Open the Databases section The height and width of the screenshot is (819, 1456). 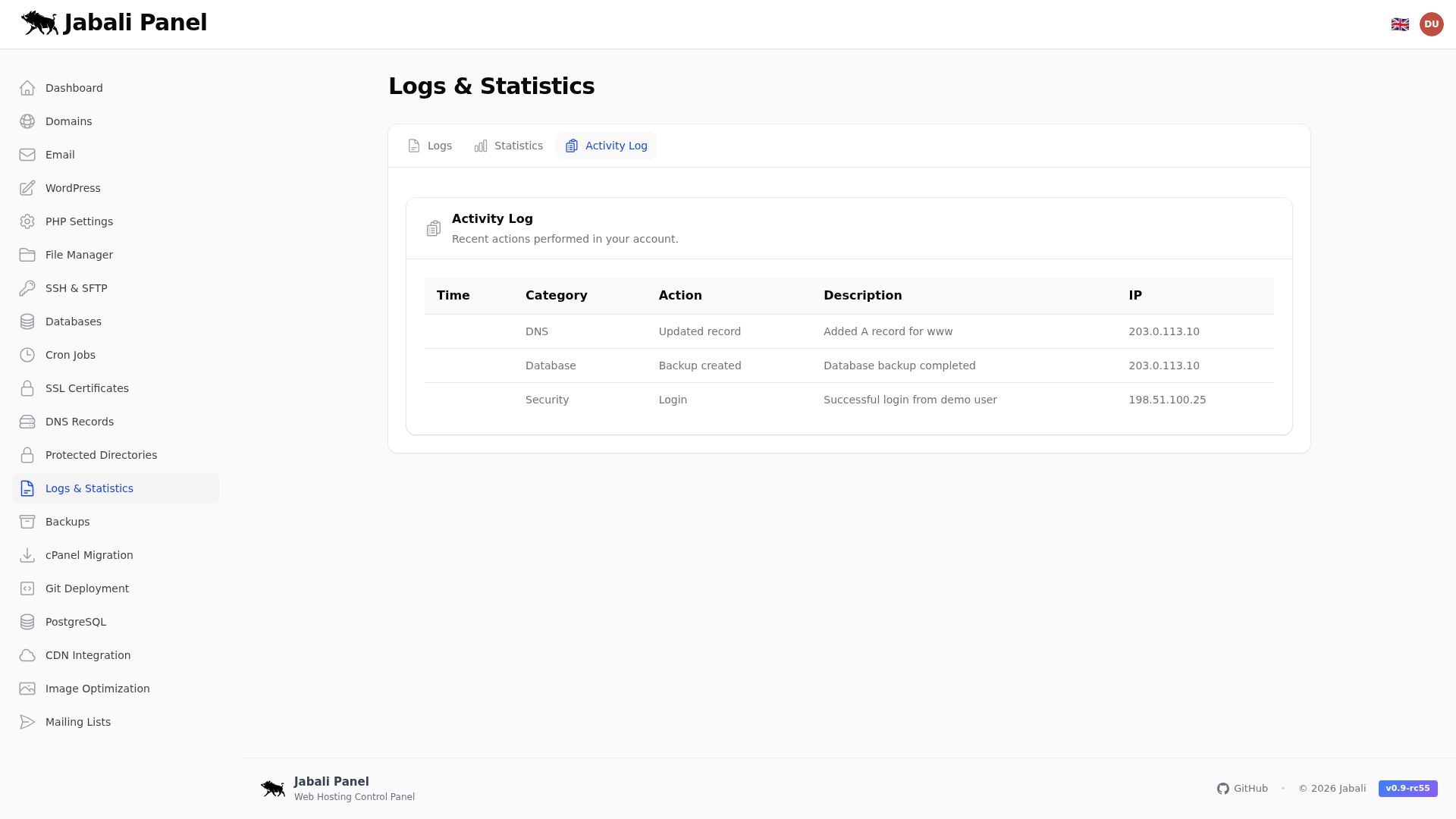point(73,322)
